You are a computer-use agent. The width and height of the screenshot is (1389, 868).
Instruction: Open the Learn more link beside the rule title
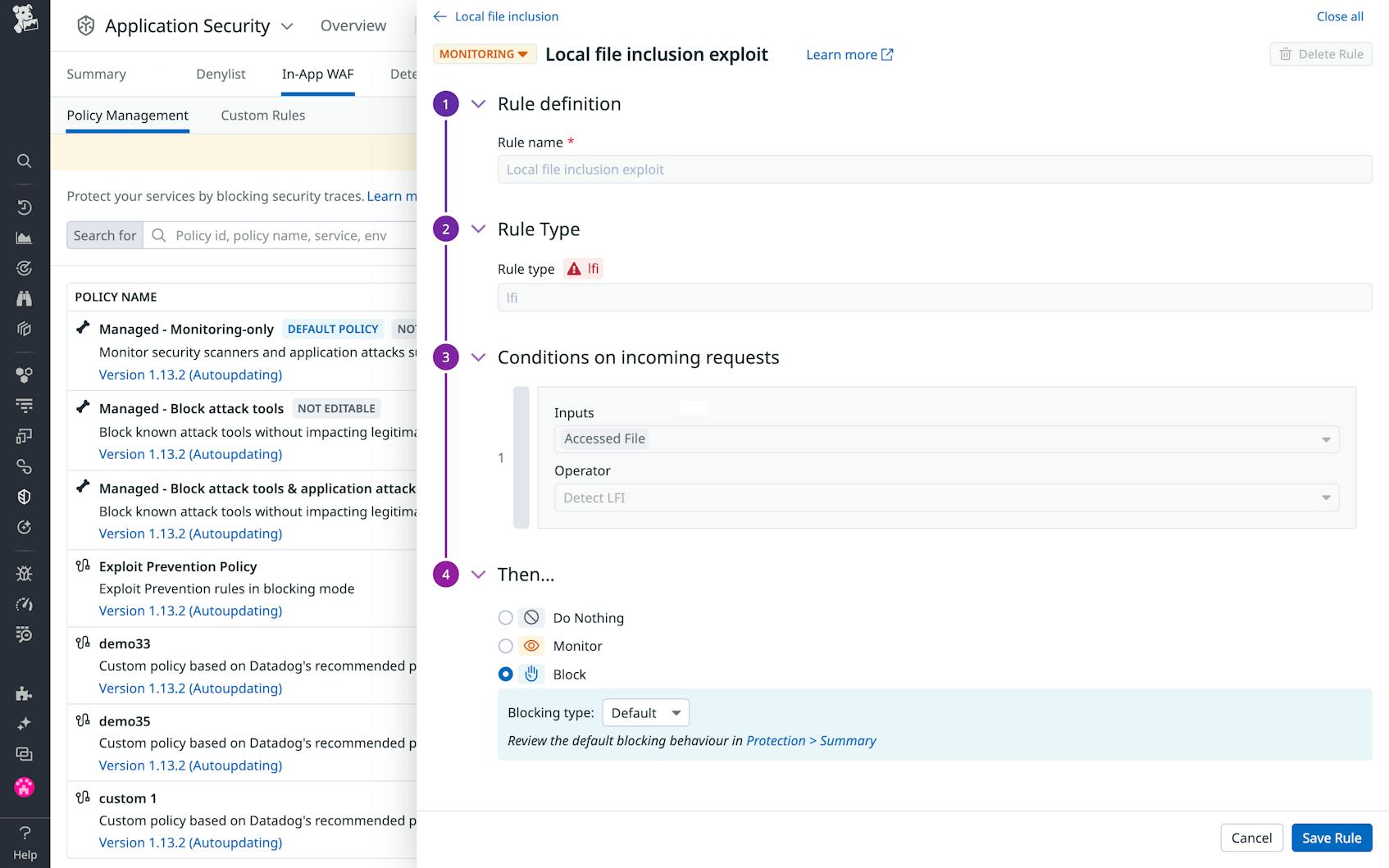tap(849, 54)
